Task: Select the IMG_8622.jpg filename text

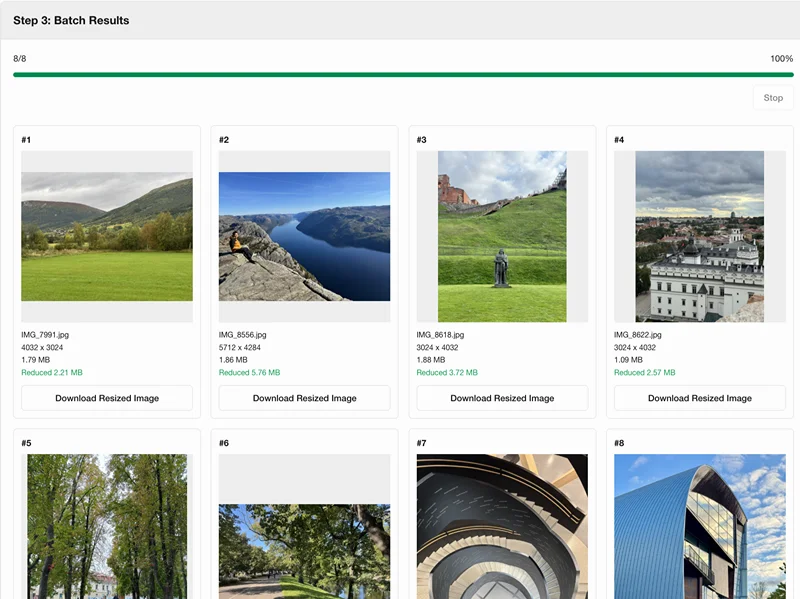Action: [638, 335]
